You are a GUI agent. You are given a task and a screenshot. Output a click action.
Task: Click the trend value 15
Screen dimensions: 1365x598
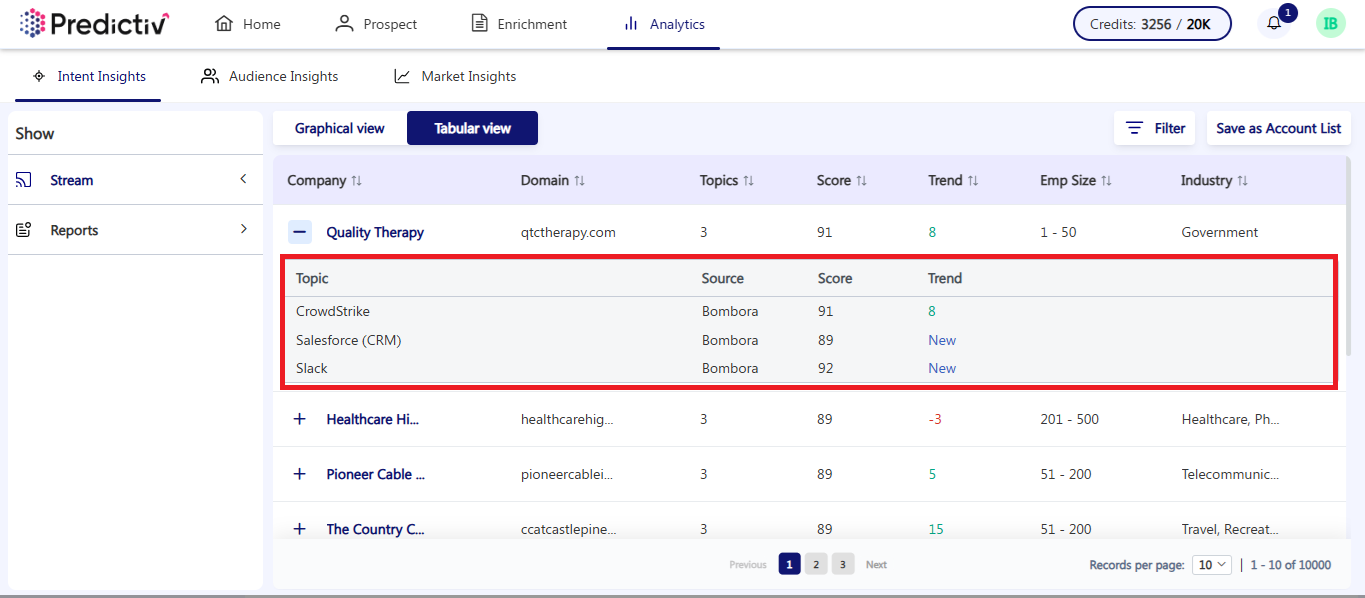936,529
